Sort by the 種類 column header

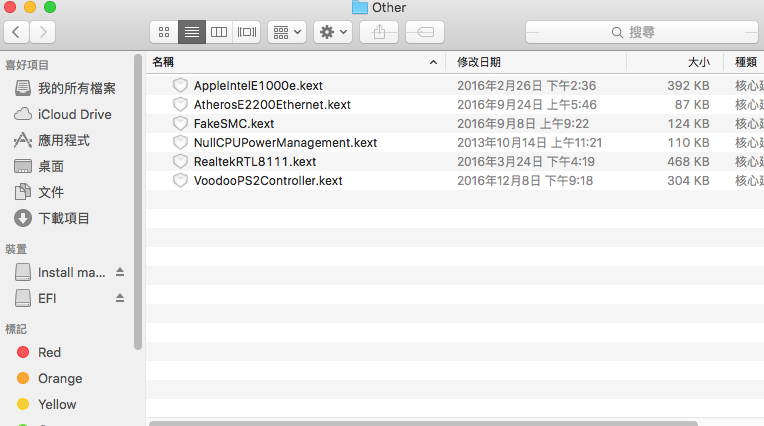[x=745, y=62]
